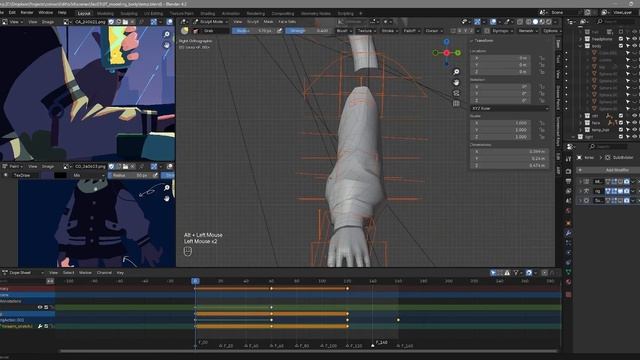Image resolution: width=640 pixels, height=360 pixels.
Task: Switch to the Compositing workspace tab
Action: pos(282,13)
